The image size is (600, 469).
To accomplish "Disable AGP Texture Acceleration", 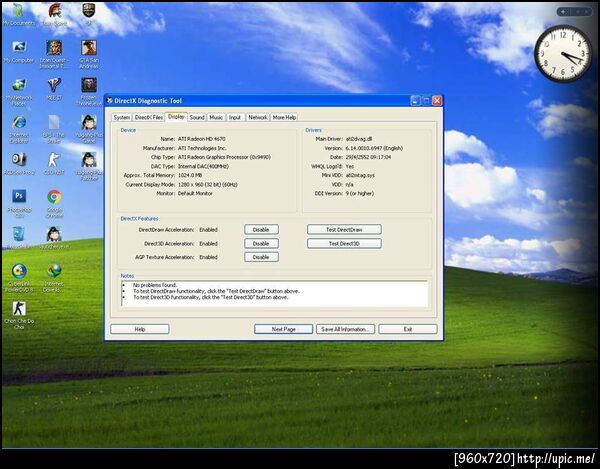I will [x=261, y=257].
